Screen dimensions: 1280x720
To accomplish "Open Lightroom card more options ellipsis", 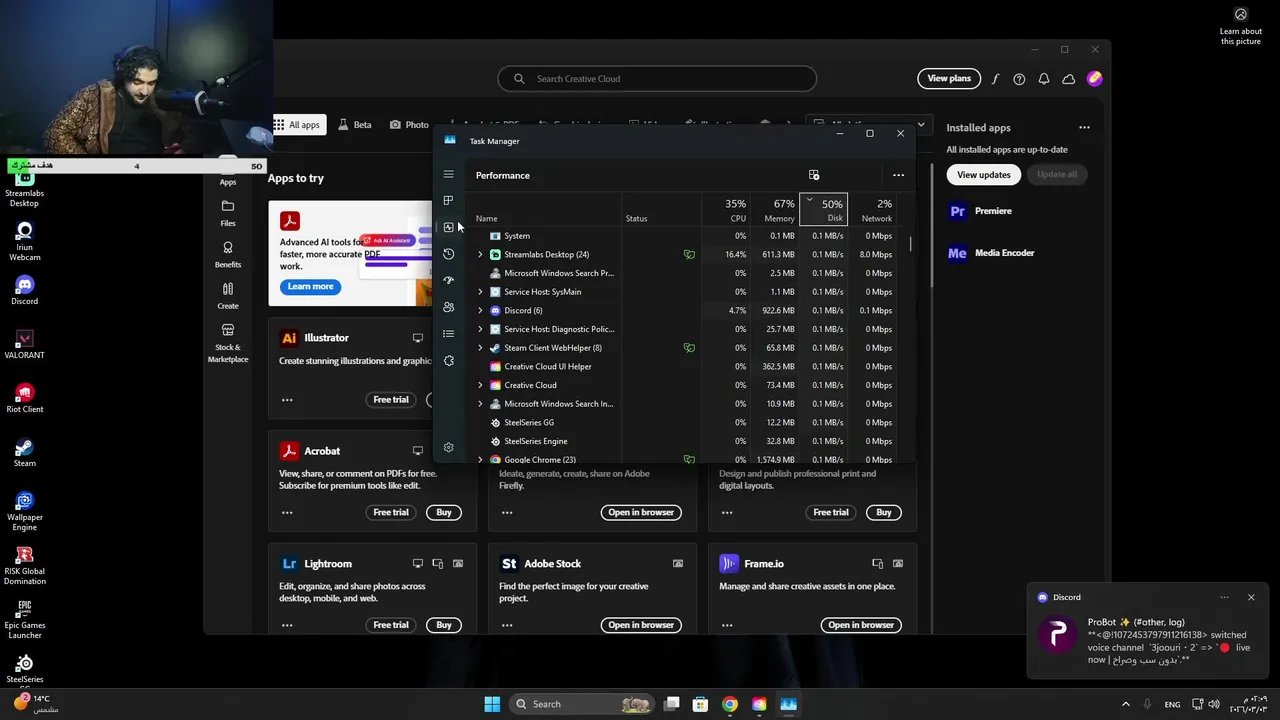I will pos(287,625).
